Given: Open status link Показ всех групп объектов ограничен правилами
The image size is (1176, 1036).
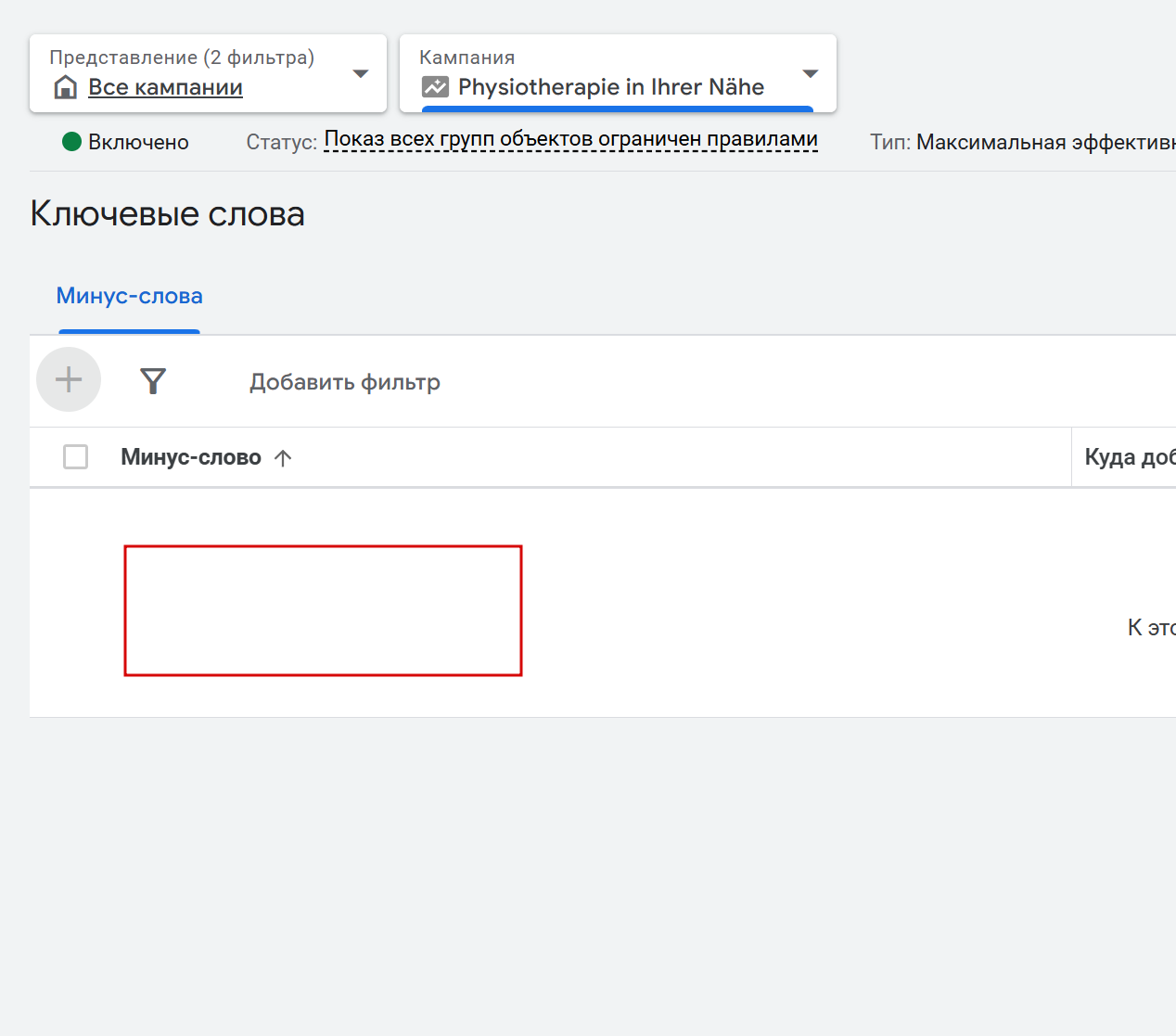Looking at the screenshot, I should (571, 140).
